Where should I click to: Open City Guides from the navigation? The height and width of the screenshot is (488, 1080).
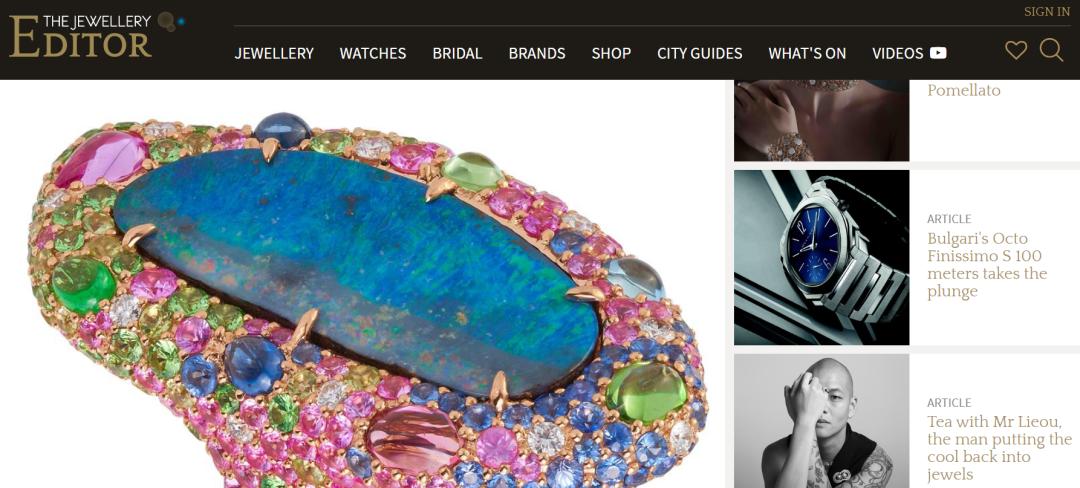[x=700, y=54]
